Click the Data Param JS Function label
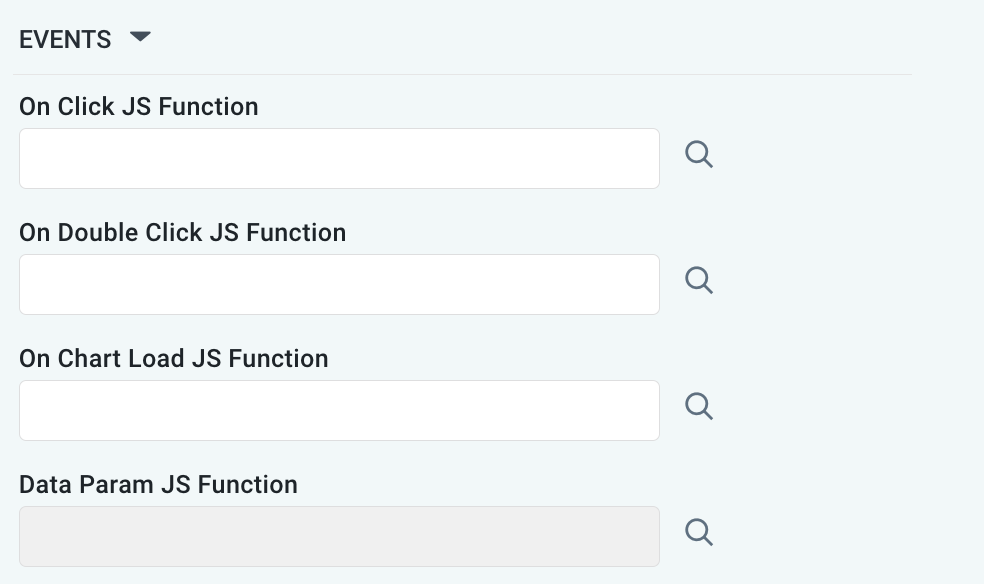The width and height of the screenshot is (984, 584). [159, 485]
